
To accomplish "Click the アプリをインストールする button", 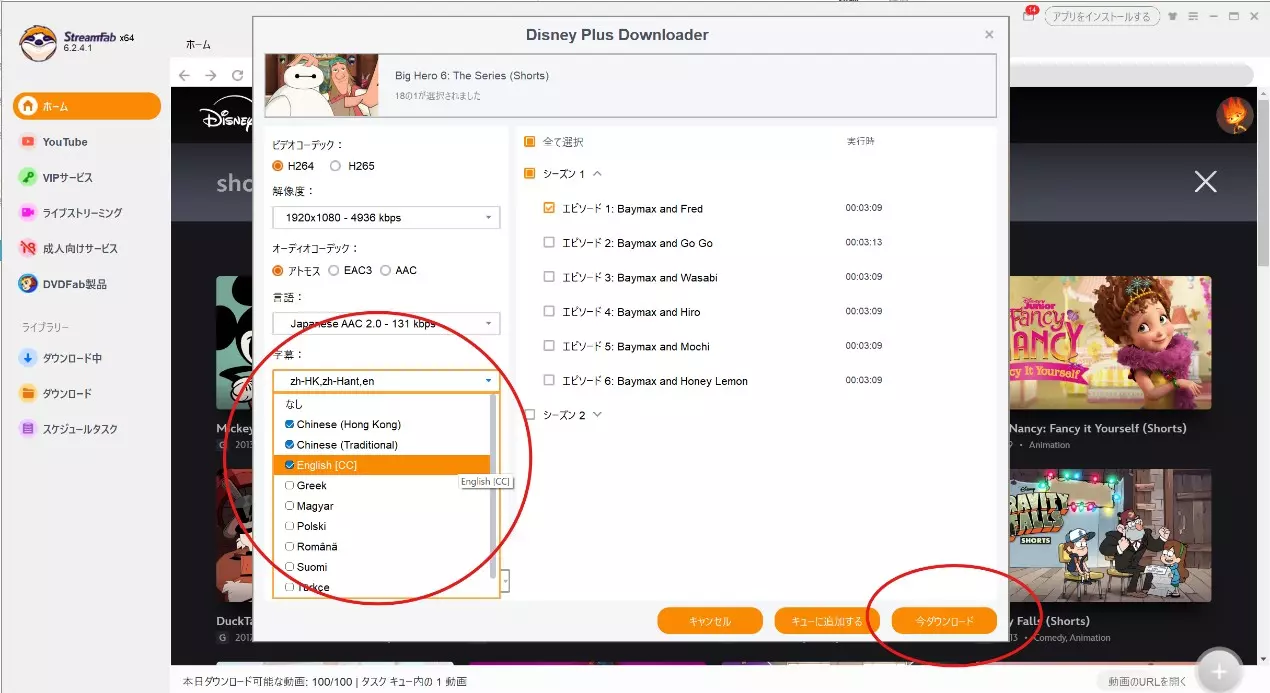I will click(1102, 16).
